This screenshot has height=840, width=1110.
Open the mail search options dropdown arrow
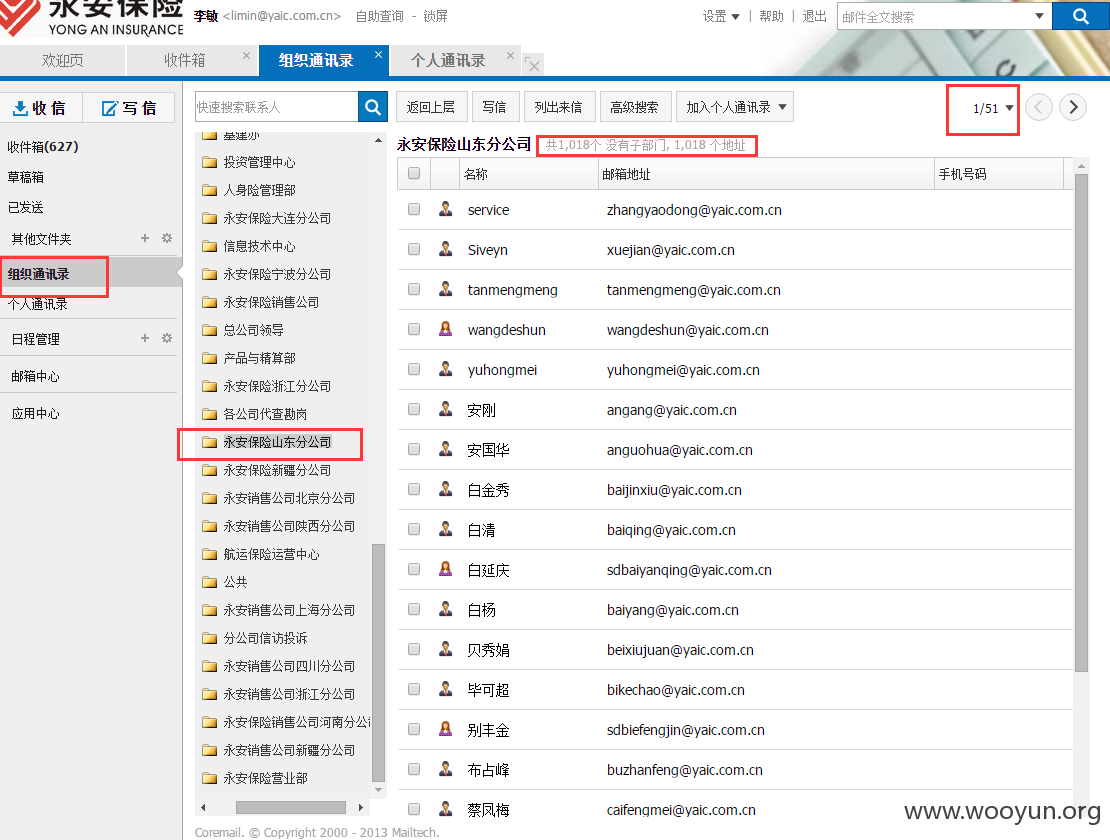coord(1039,16)
